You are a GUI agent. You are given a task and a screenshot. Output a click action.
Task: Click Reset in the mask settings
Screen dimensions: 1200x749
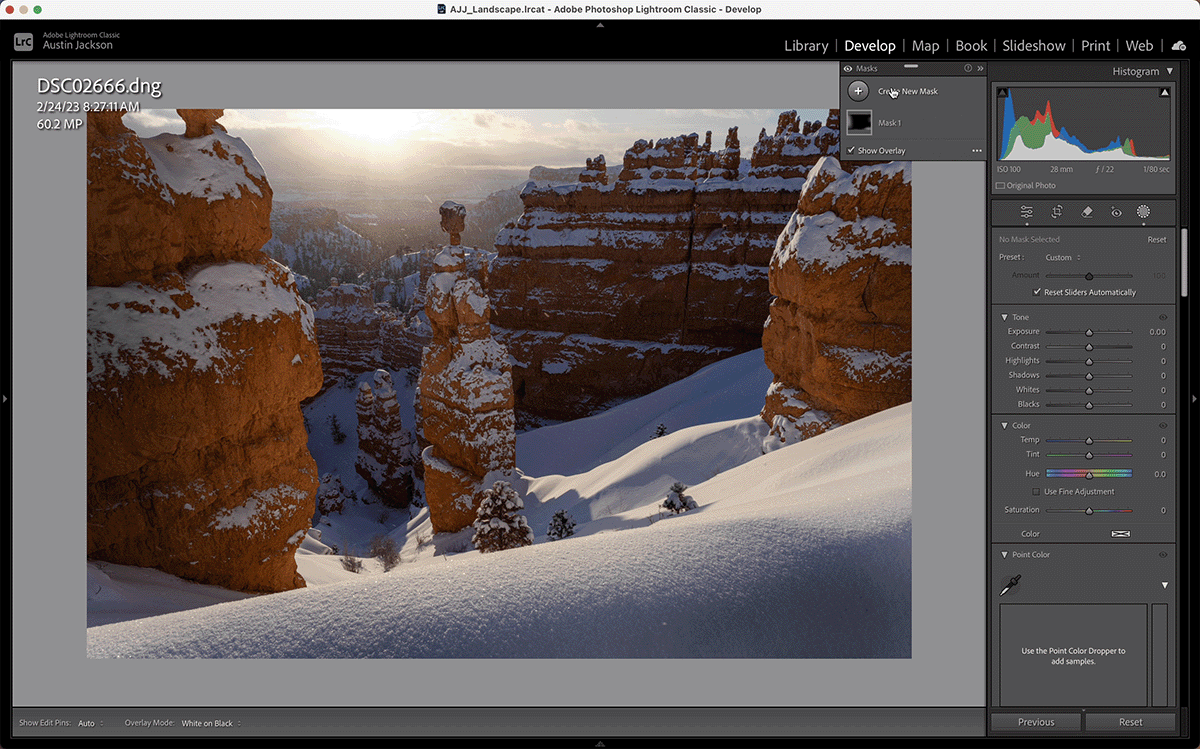[1156, 240]
